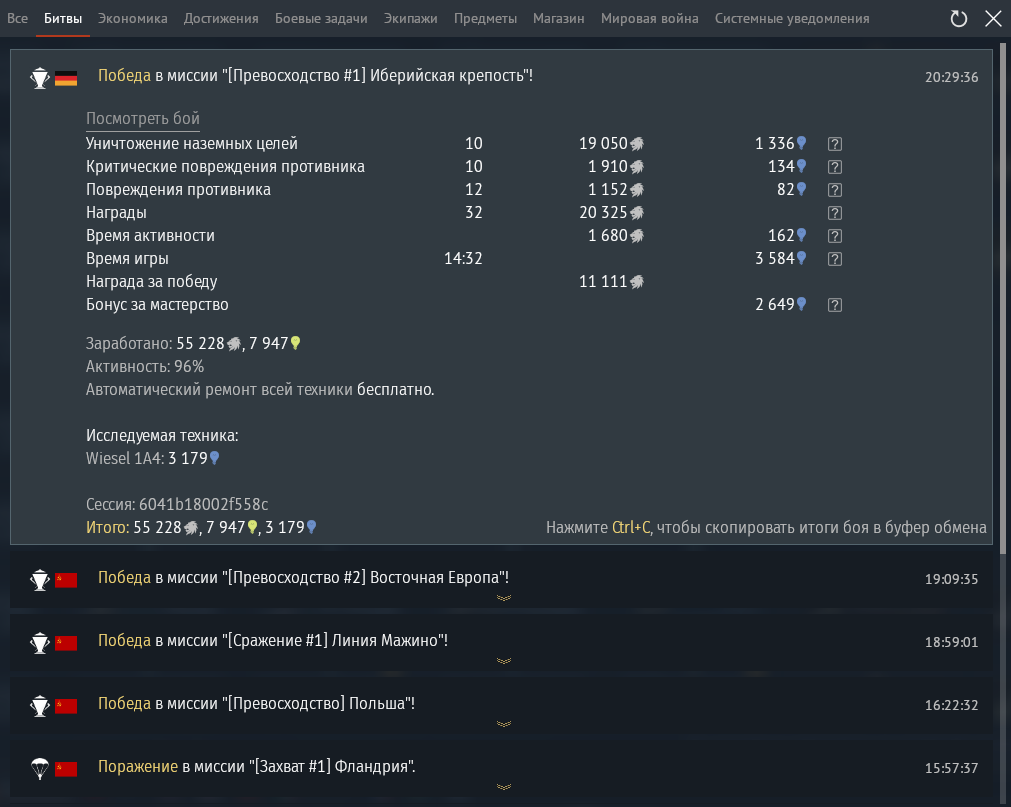1011x807 pixels.
Task: Close the messages window with X icon
Action: point(994,19)
